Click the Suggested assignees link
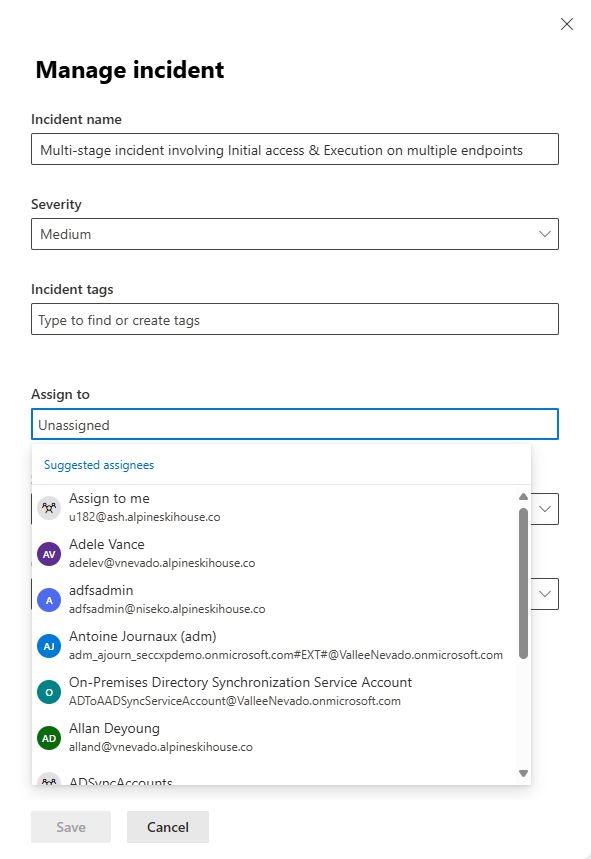This screenshot has width=591, height=859. click(98, 464)
